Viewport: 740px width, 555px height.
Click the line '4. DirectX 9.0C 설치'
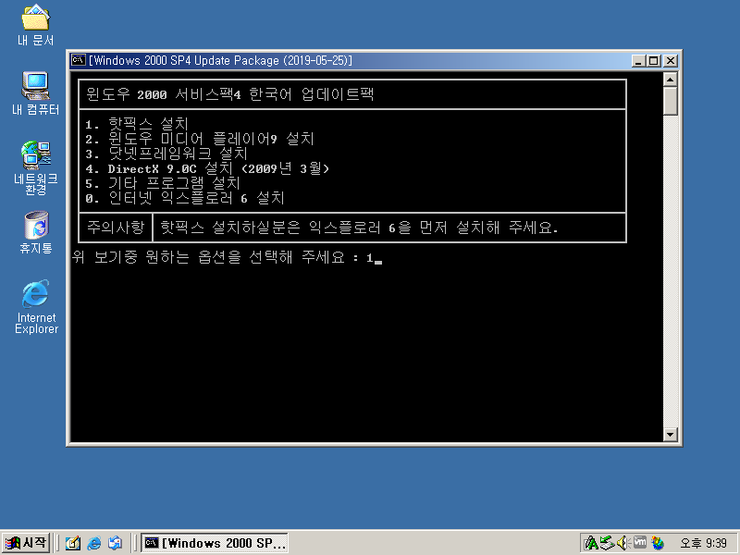207,168
